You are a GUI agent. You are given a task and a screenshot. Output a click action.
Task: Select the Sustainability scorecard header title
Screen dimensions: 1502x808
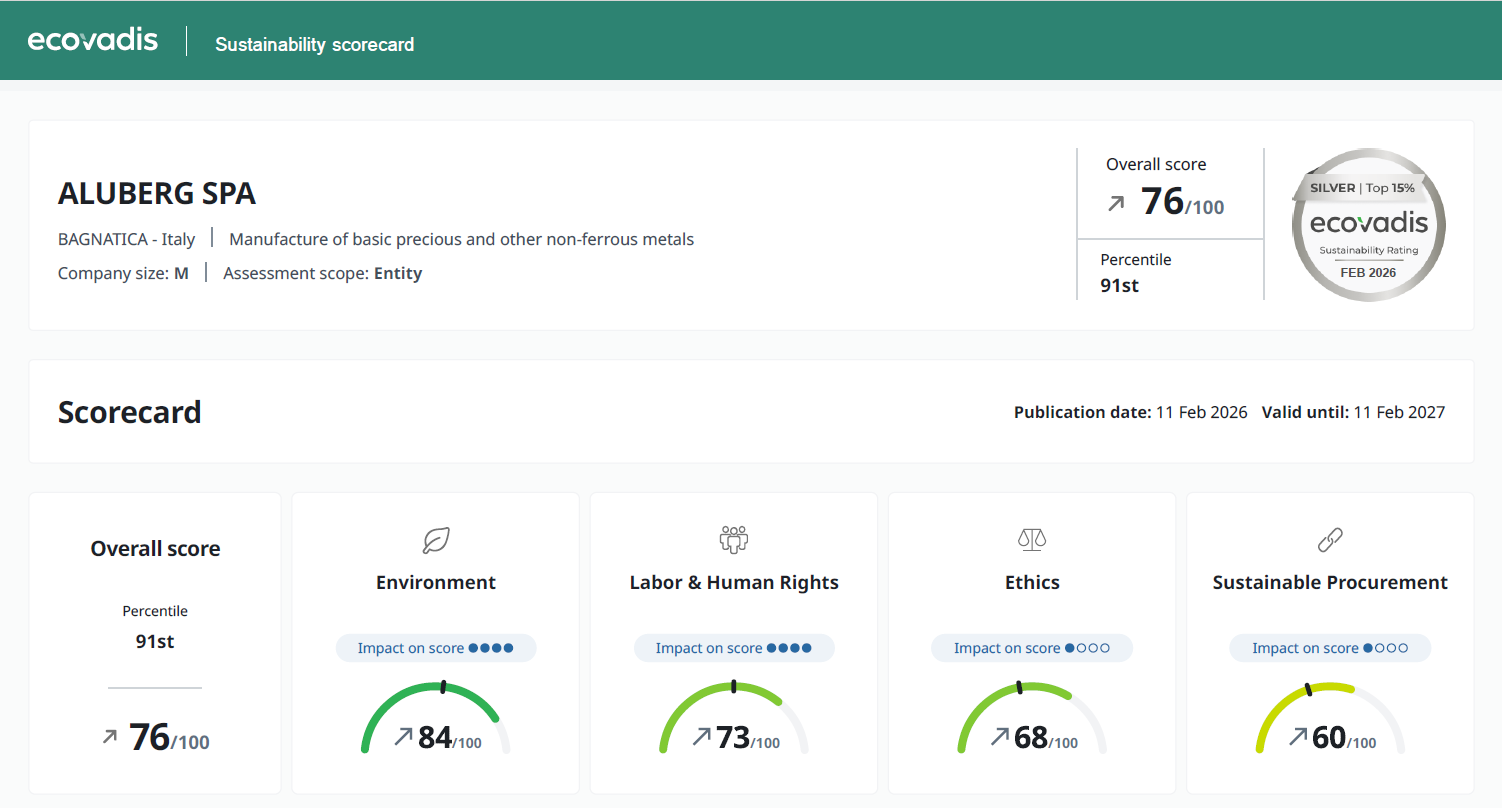coord(314,45)
